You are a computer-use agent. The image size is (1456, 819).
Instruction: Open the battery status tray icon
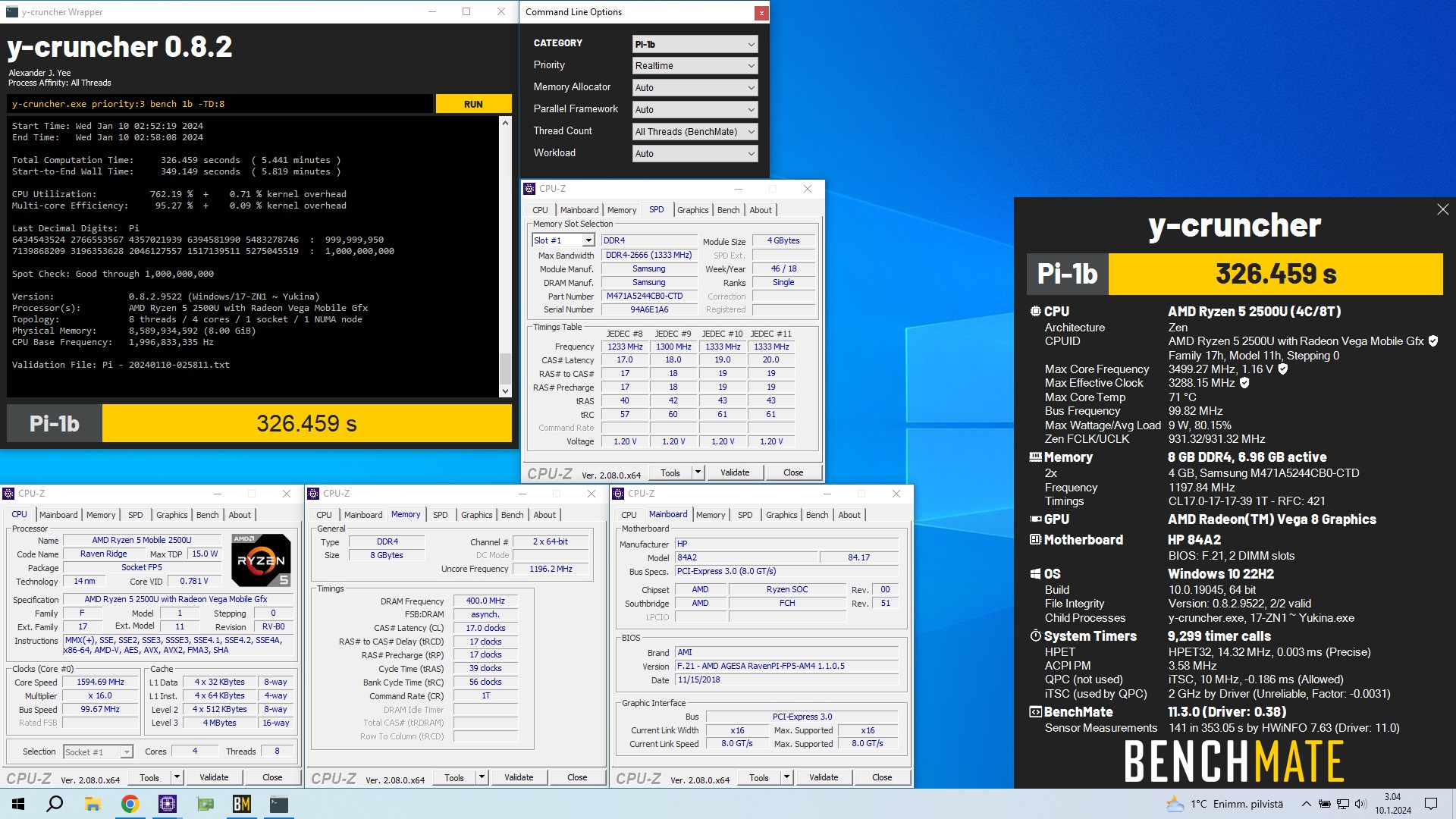click(x=1324, y=804)
